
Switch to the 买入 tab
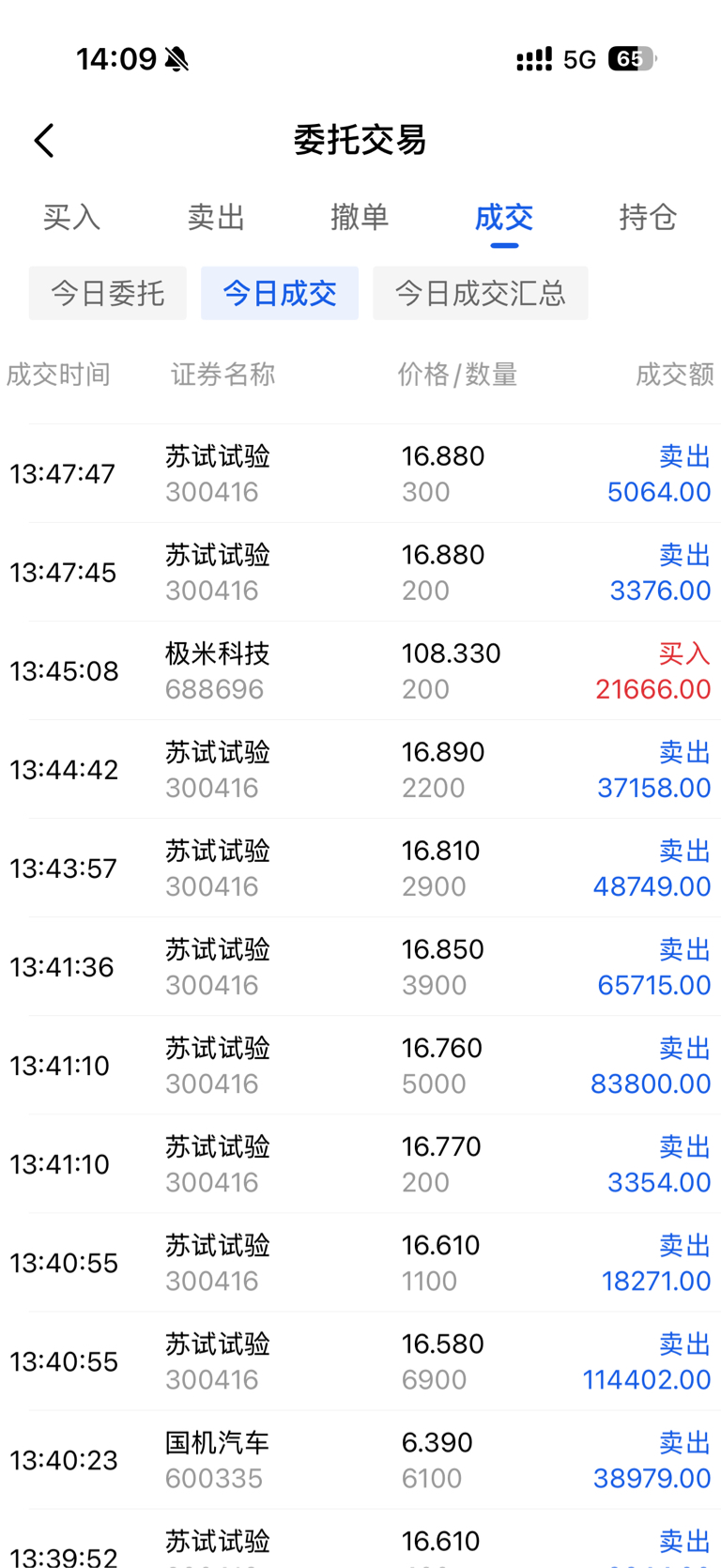(x=71, y=218)
